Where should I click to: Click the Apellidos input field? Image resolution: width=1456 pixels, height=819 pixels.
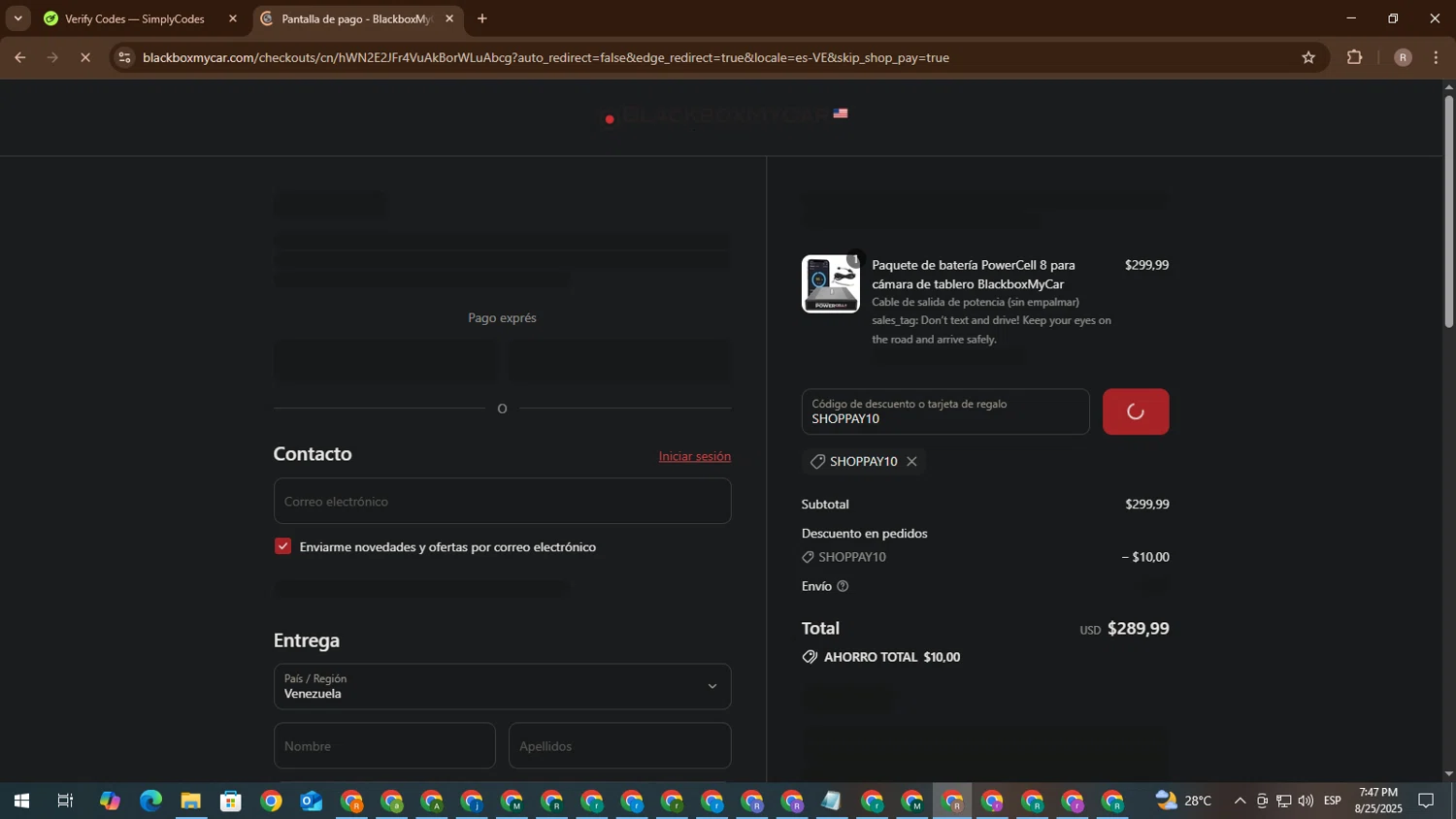click(x=619, y=745)
